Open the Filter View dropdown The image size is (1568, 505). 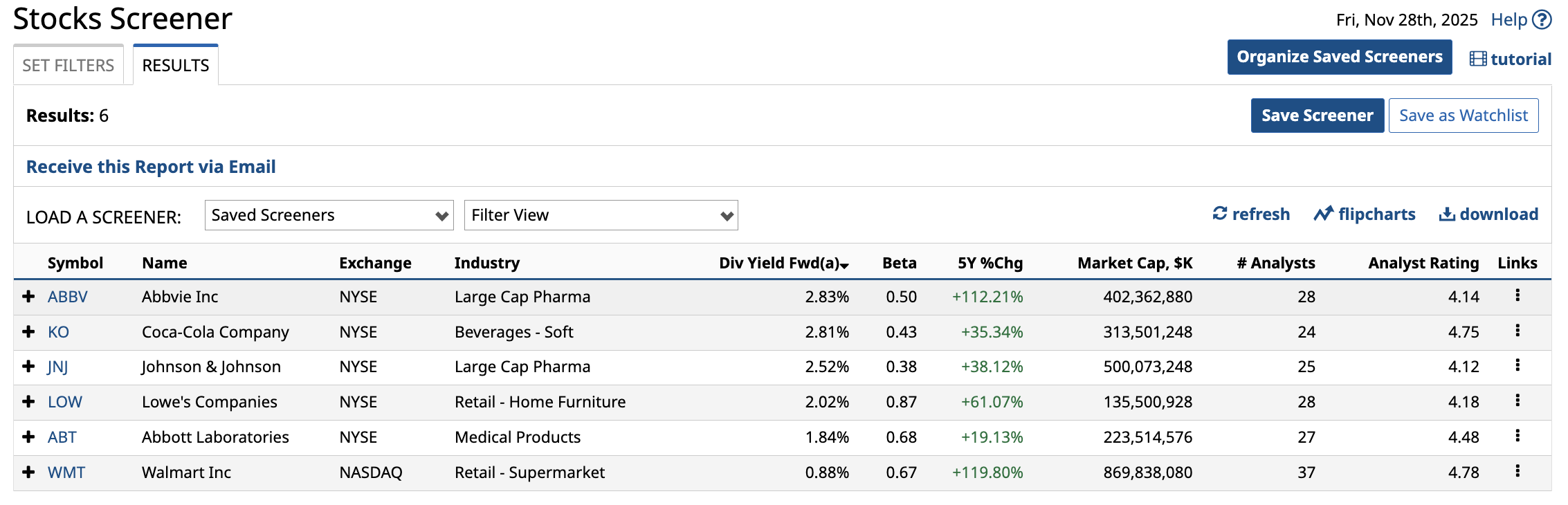pyautogui.click(x=601, y=215)
